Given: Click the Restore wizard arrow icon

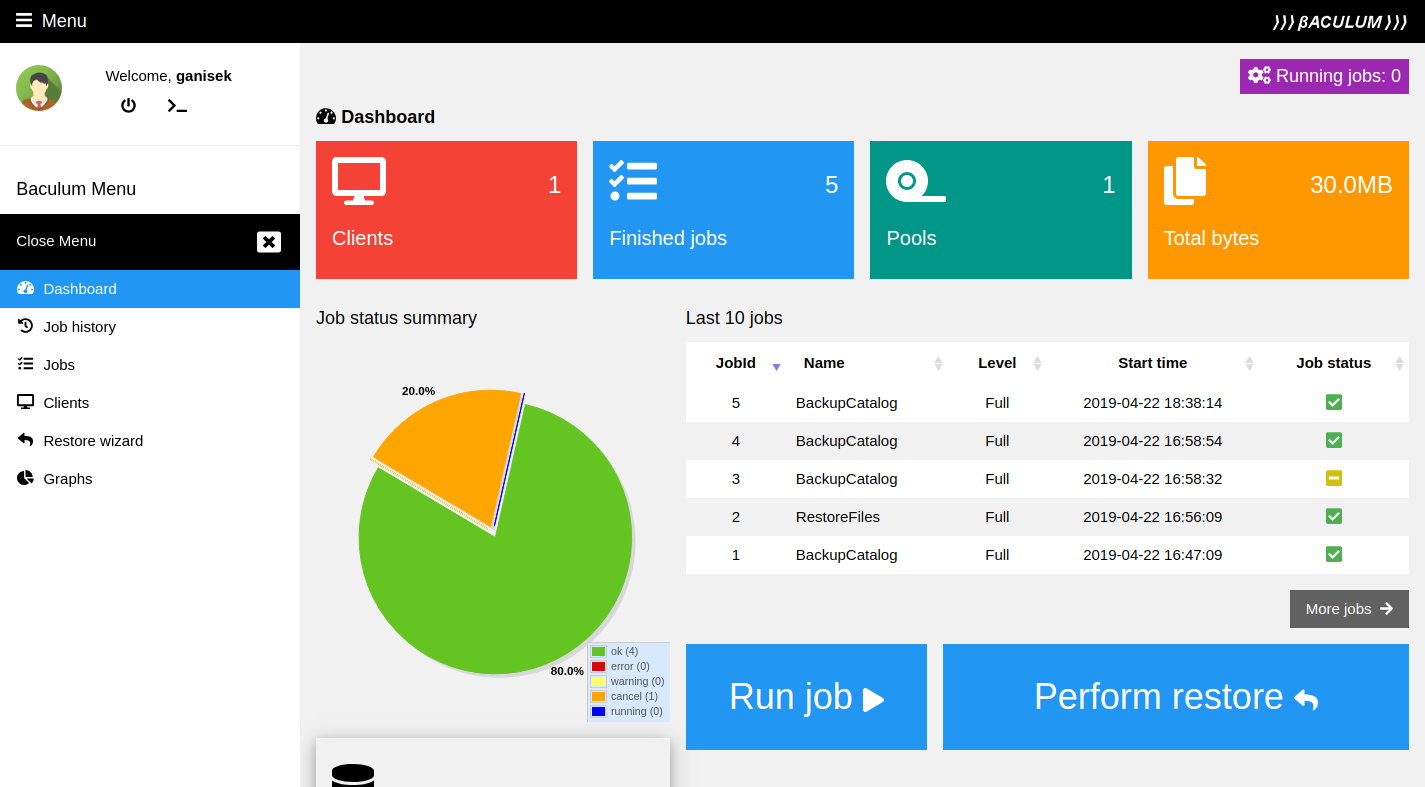Looking at the screenshot, I should point(26,440).
